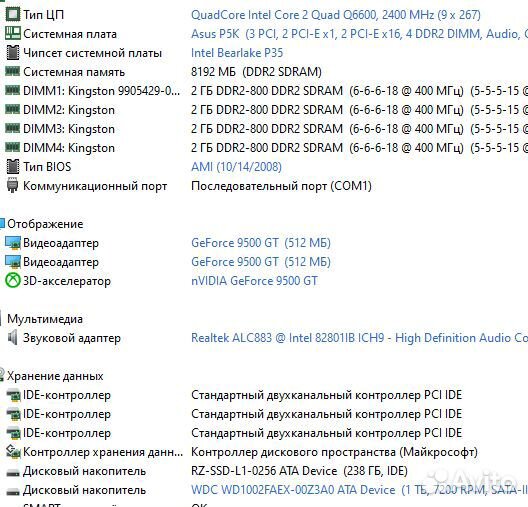
Task: Click the icon of the first IDE-контроллер row
Action: 13,395
